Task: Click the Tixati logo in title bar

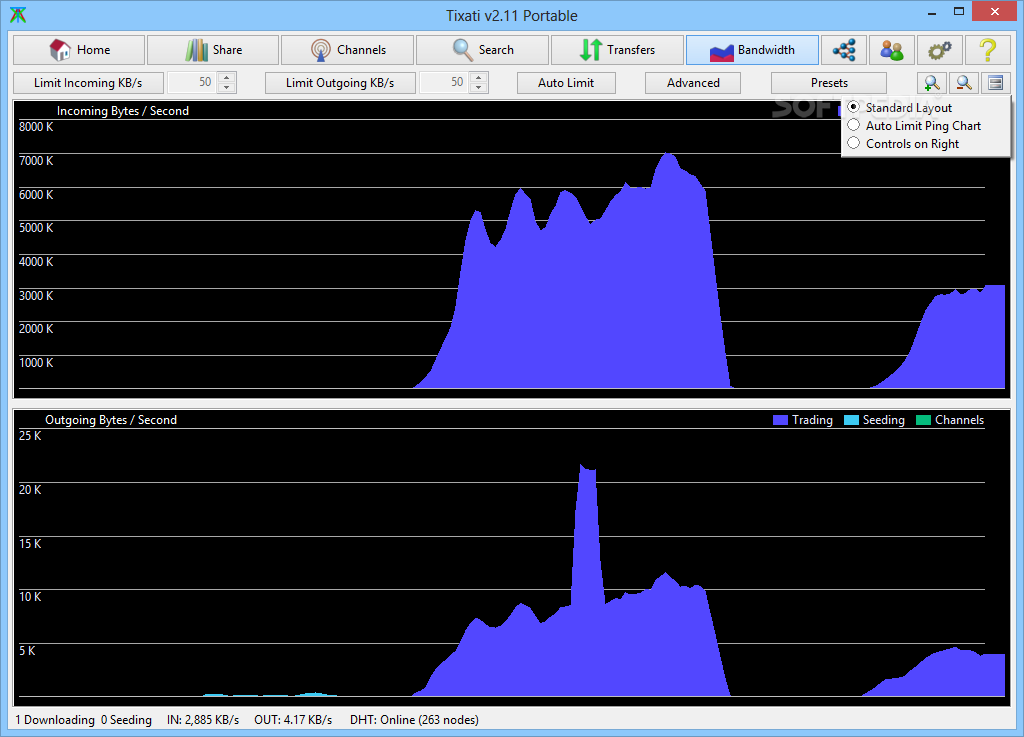Action: (18, 15)
